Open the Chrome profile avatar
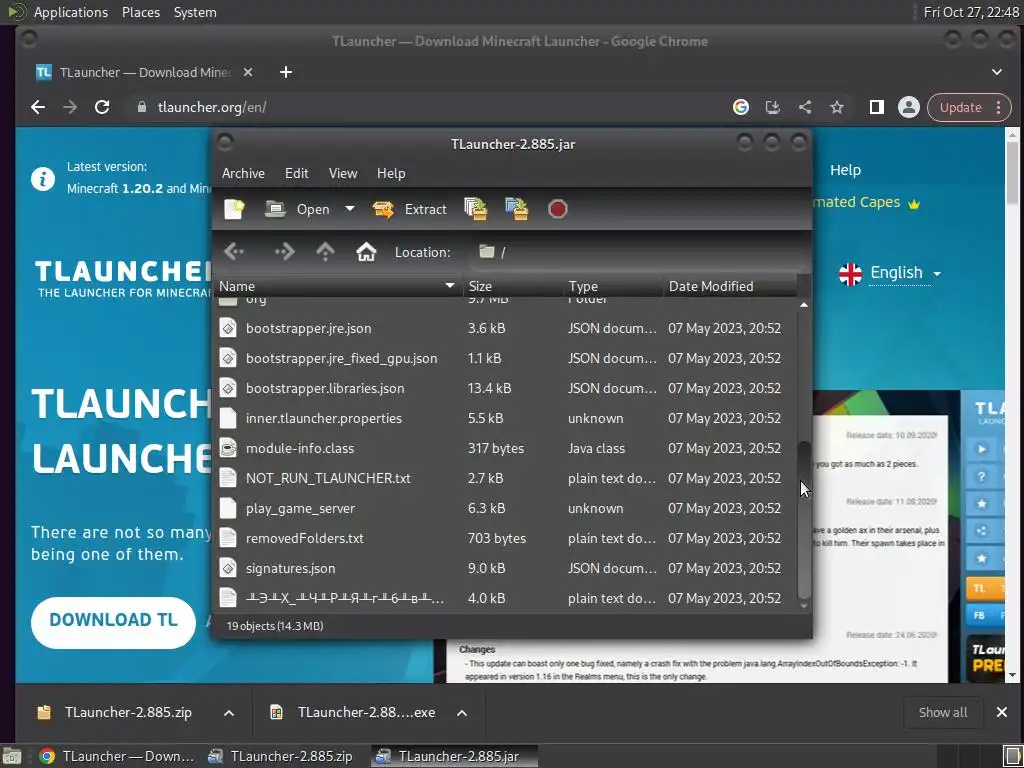Viewport: 1024px width, 768px height. 908,107
